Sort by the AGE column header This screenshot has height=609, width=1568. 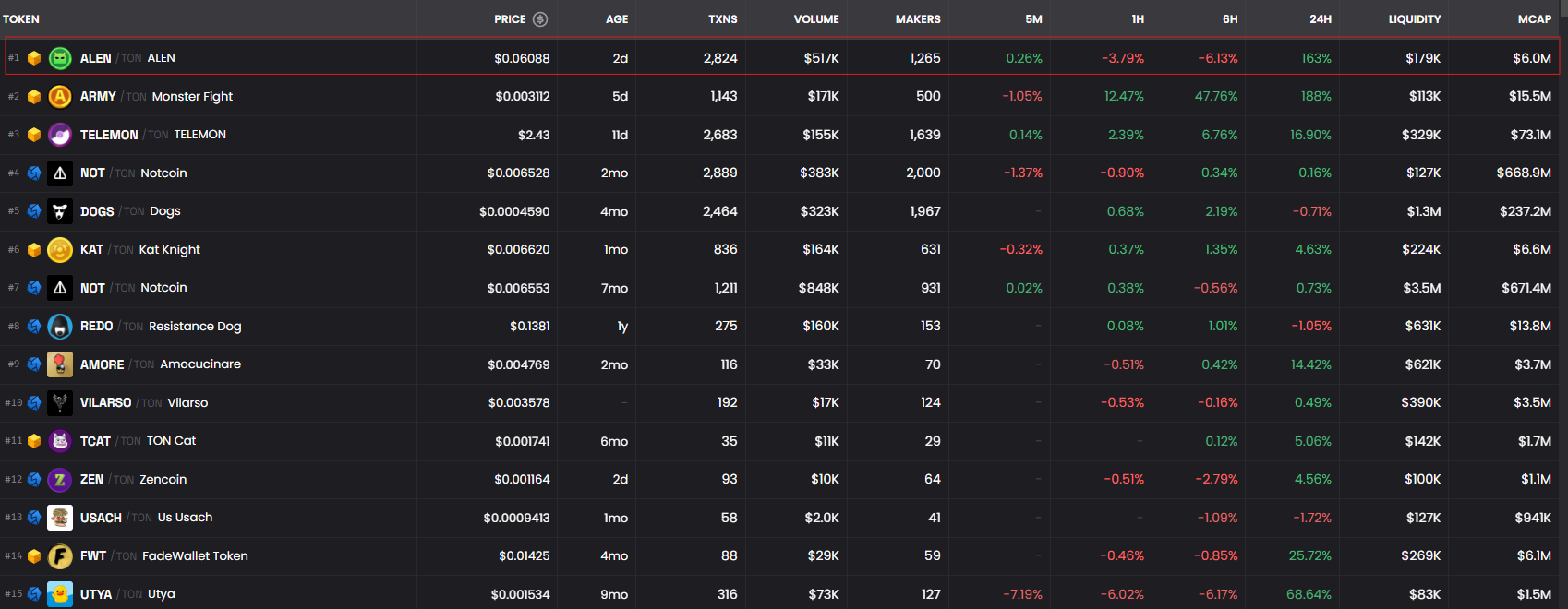[x=617, y=19]
